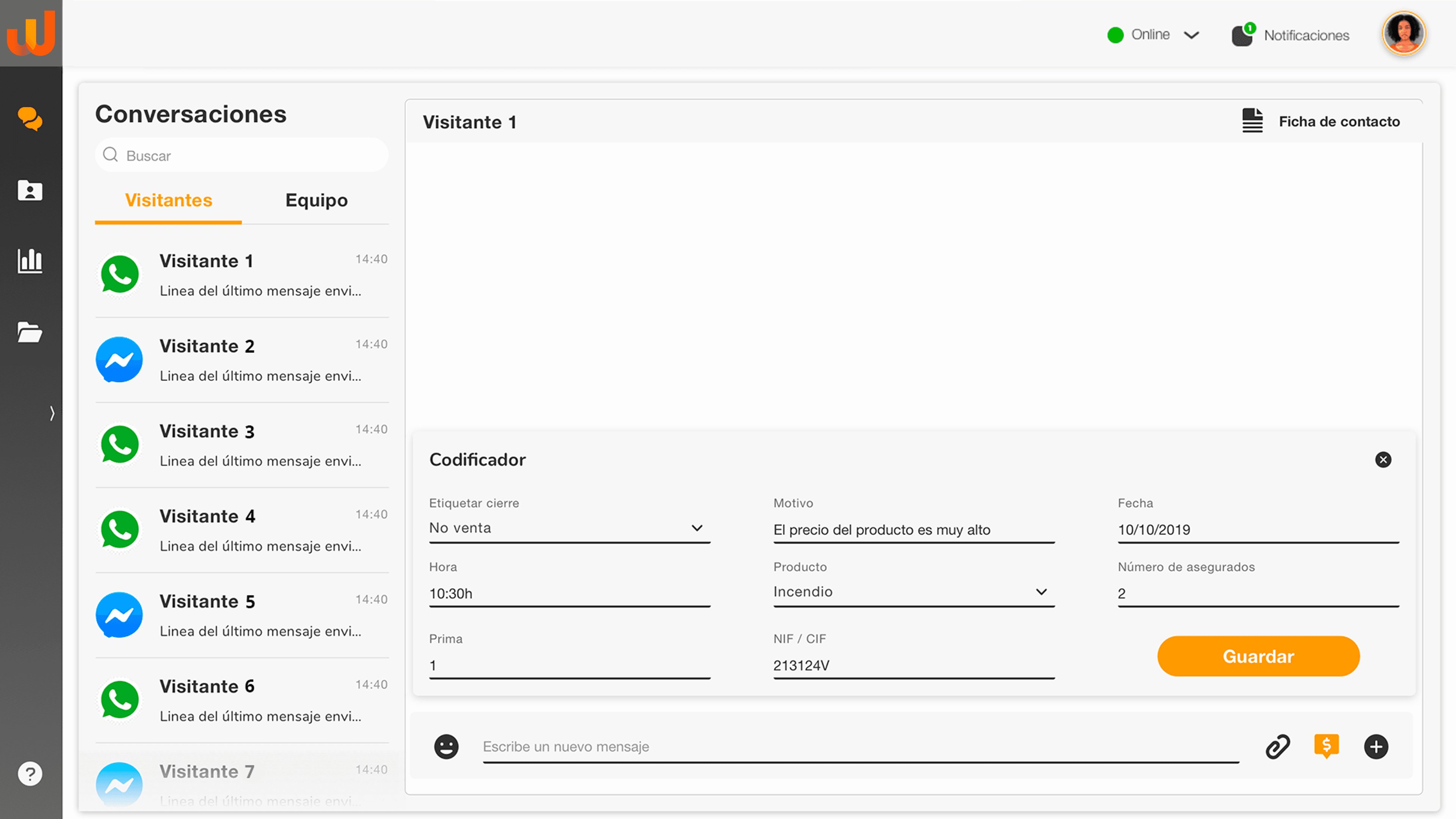Expand sidebar with chevron arrow
1456x819 pixels.
[x=52, y=413]
